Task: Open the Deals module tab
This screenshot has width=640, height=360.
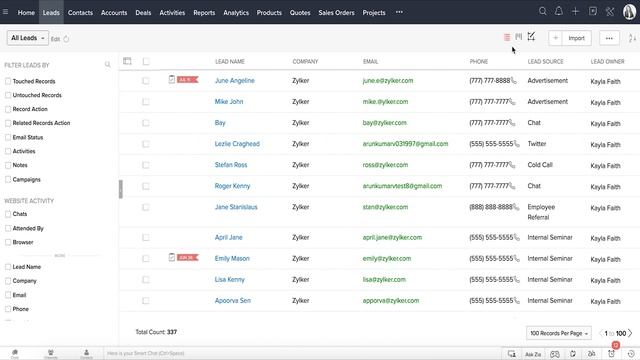Action: pyautogui.click(x=143, y=13)
